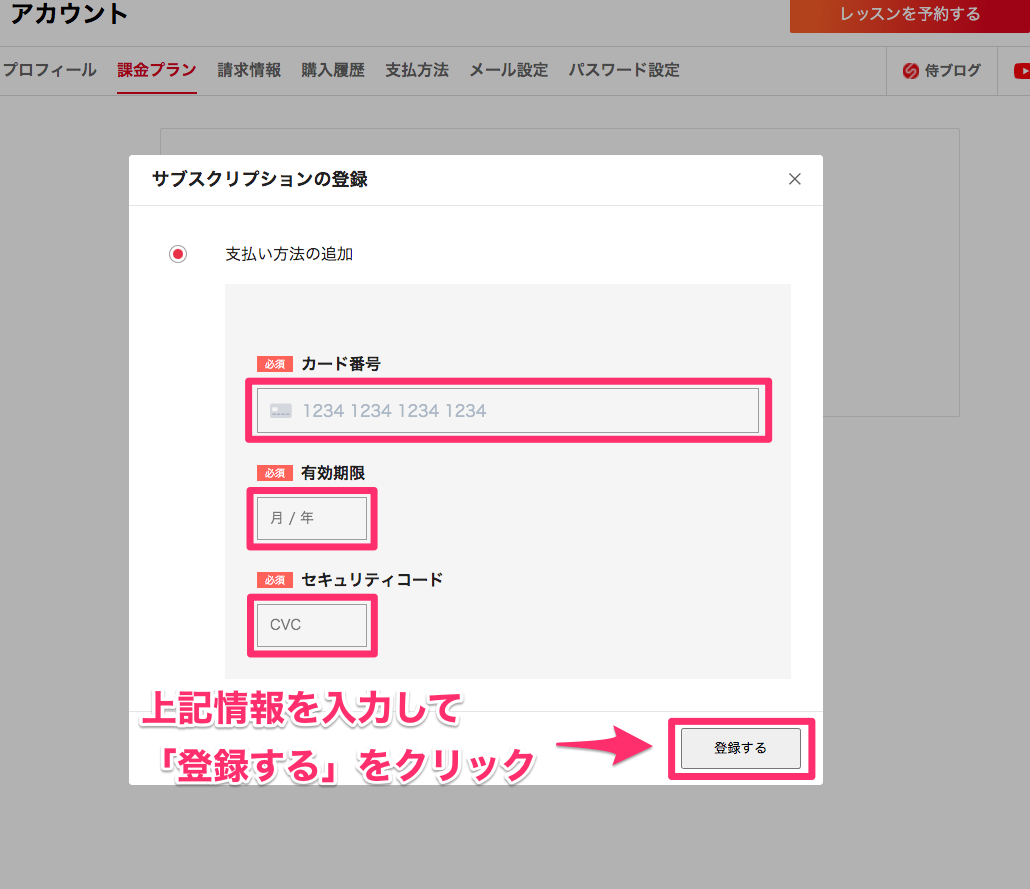Screen dimensions: 1030x889
Task: Focus the CVC security code field
Action: pyautogui.click(x=312, y=625)
